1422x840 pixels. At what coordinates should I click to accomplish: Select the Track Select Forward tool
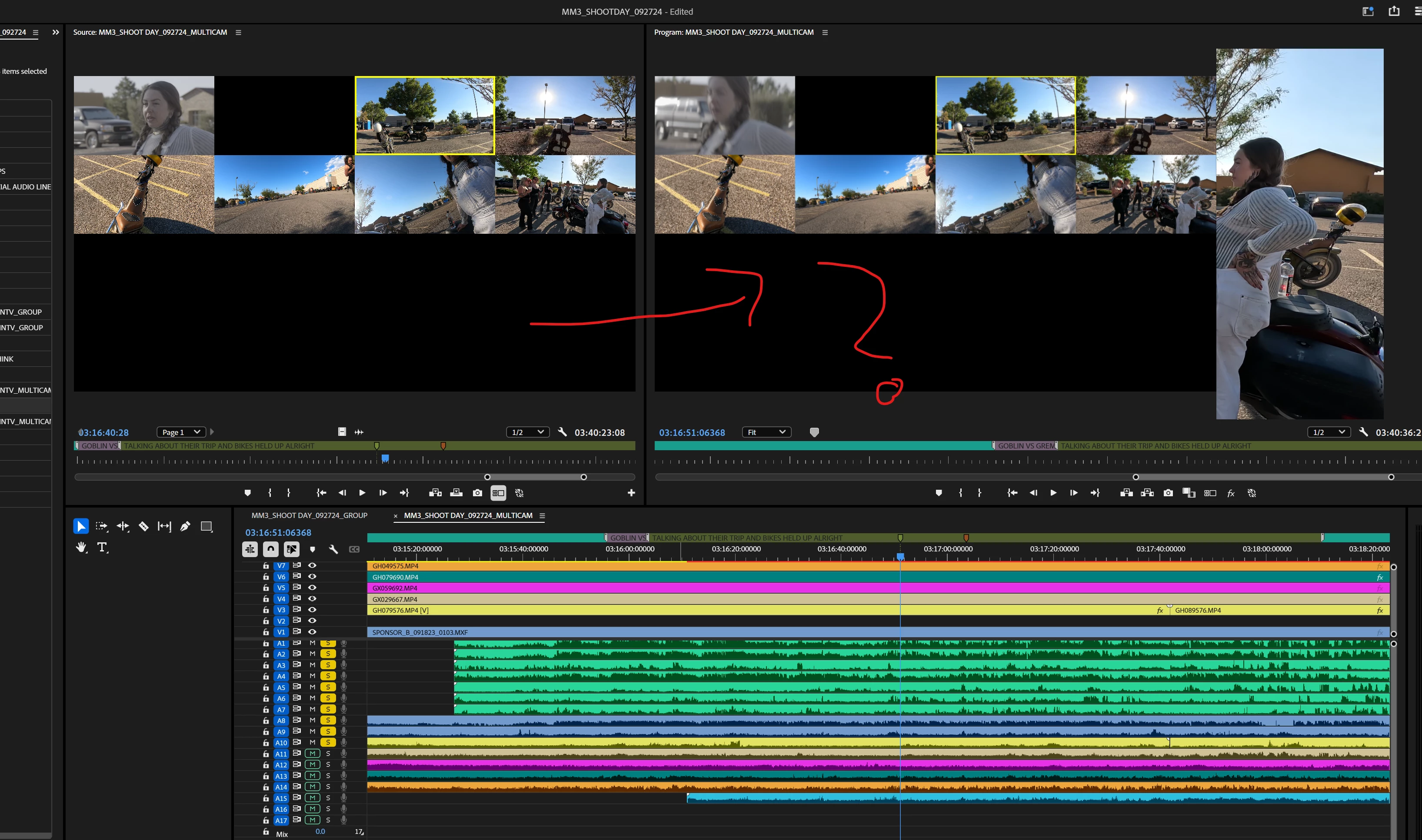(101, 526)
